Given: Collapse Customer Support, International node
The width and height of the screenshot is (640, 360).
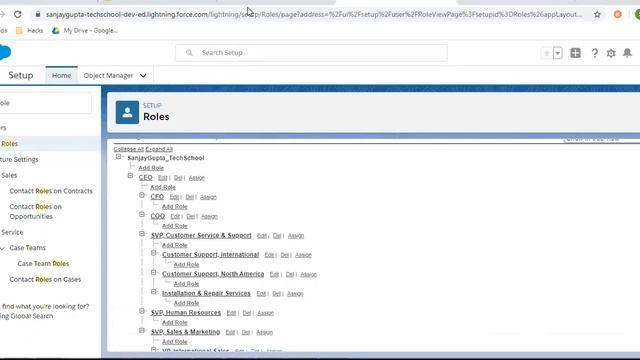Looking at the screenshot, I should tap(154, 253).
